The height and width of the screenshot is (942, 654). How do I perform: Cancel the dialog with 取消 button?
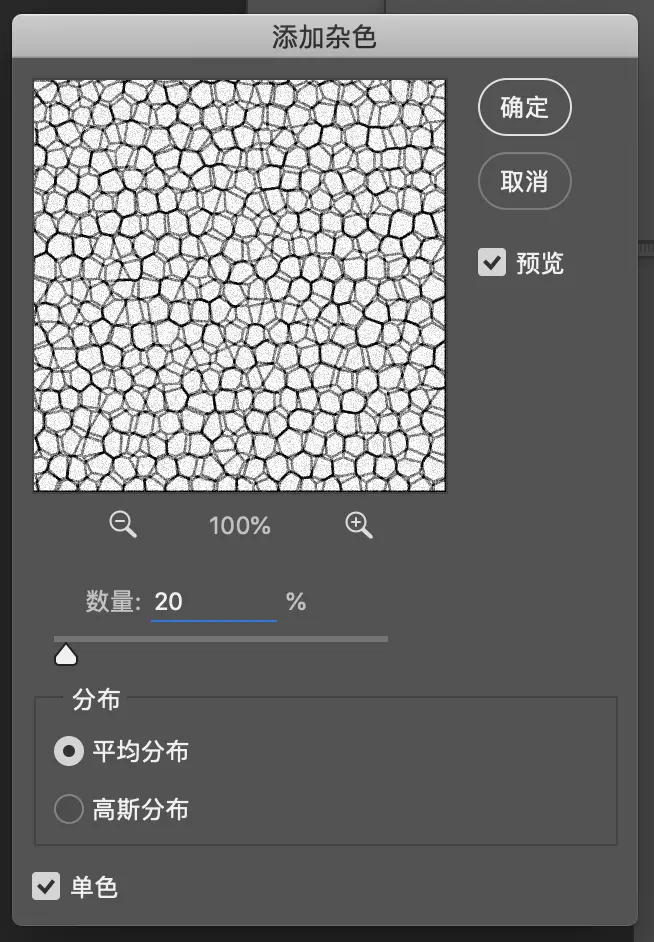[524, 181]
